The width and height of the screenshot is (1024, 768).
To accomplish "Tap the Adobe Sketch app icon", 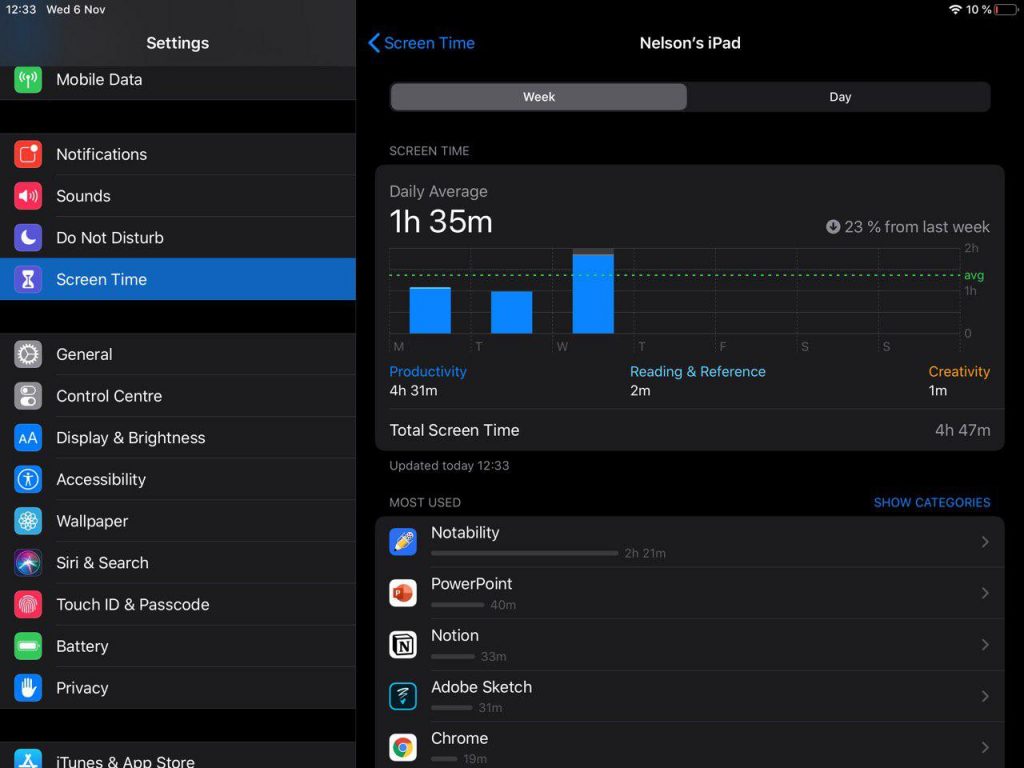I will [403, 696].
